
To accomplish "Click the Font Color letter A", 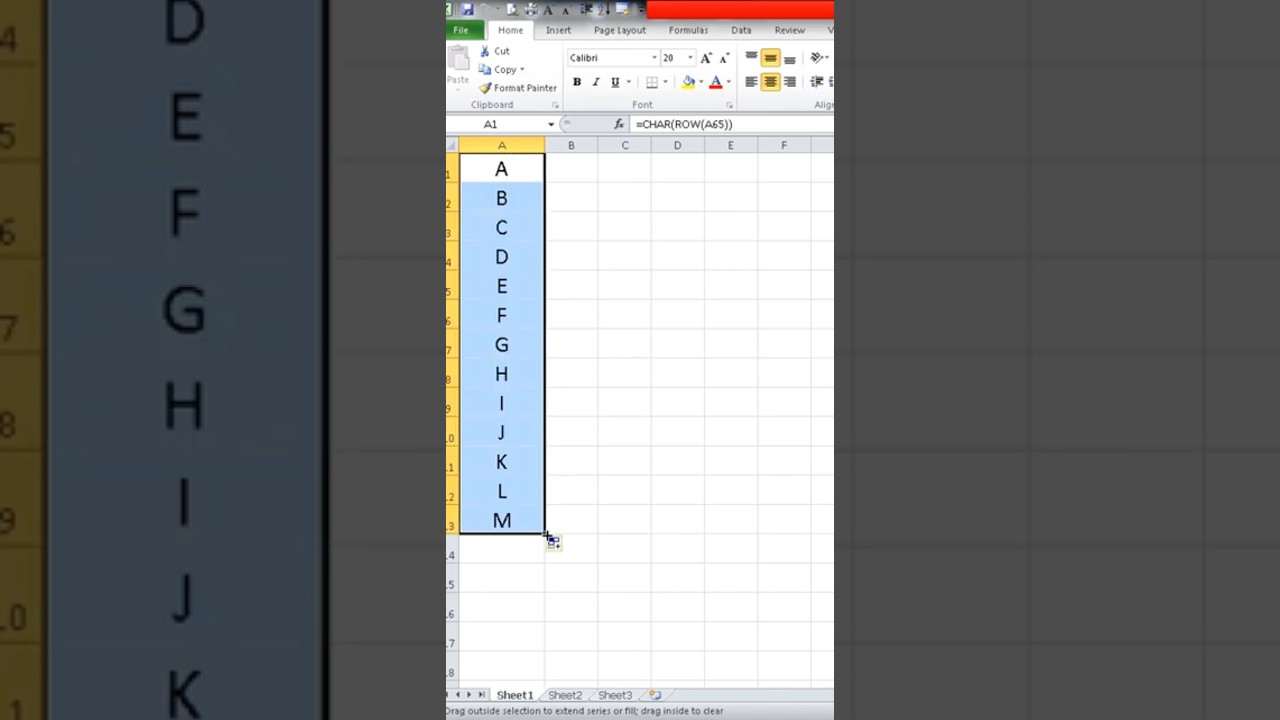I will [716, 82].
